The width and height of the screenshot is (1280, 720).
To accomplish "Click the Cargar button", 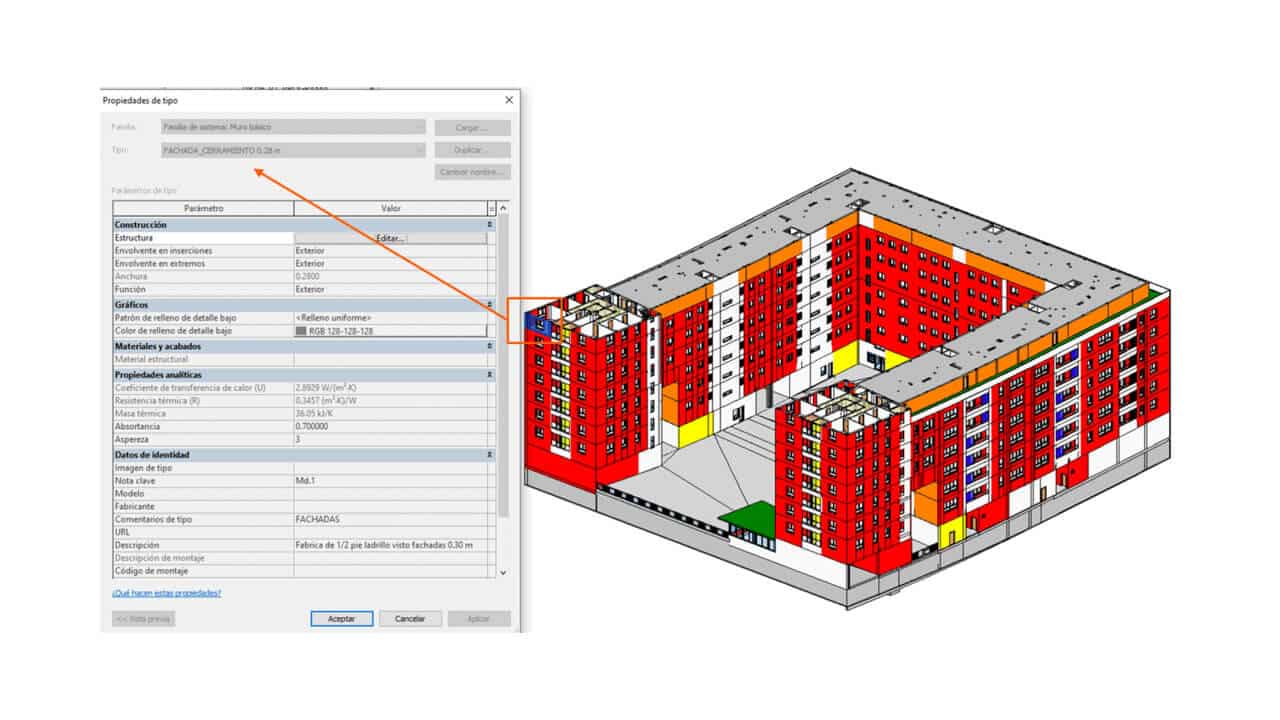I will click(x=472, y=128).
